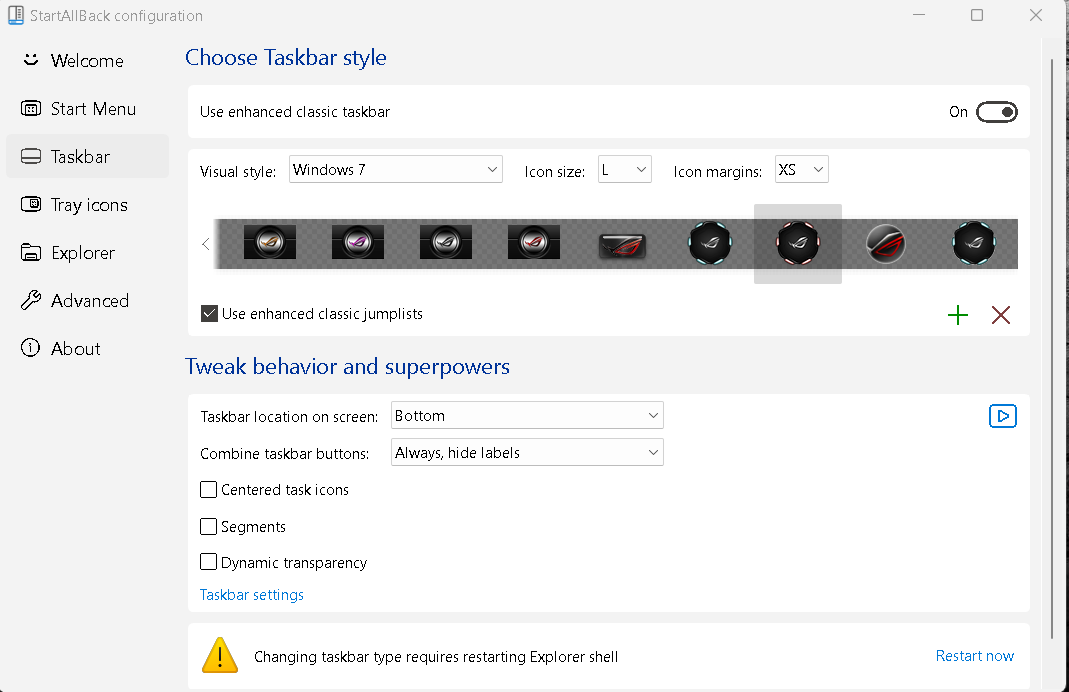Go to Tray icons settings
This screenshot has height=692, width=1069.
[x=87, y=205]
